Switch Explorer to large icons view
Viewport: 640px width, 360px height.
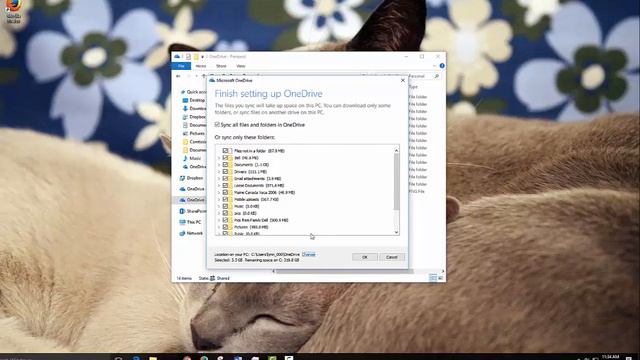[x=440, y=278]
